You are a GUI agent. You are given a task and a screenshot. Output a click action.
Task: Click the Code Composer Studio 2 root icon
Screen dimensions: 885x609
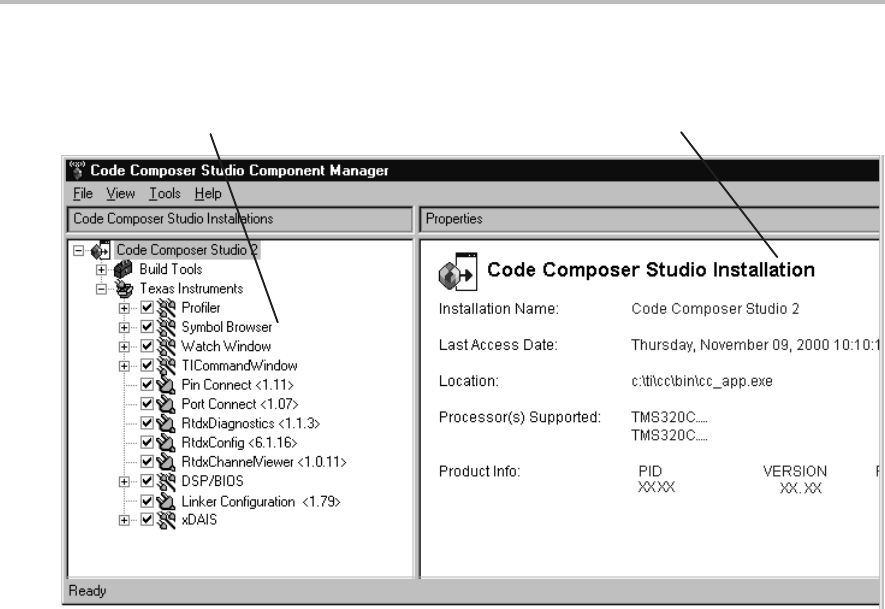100,250
